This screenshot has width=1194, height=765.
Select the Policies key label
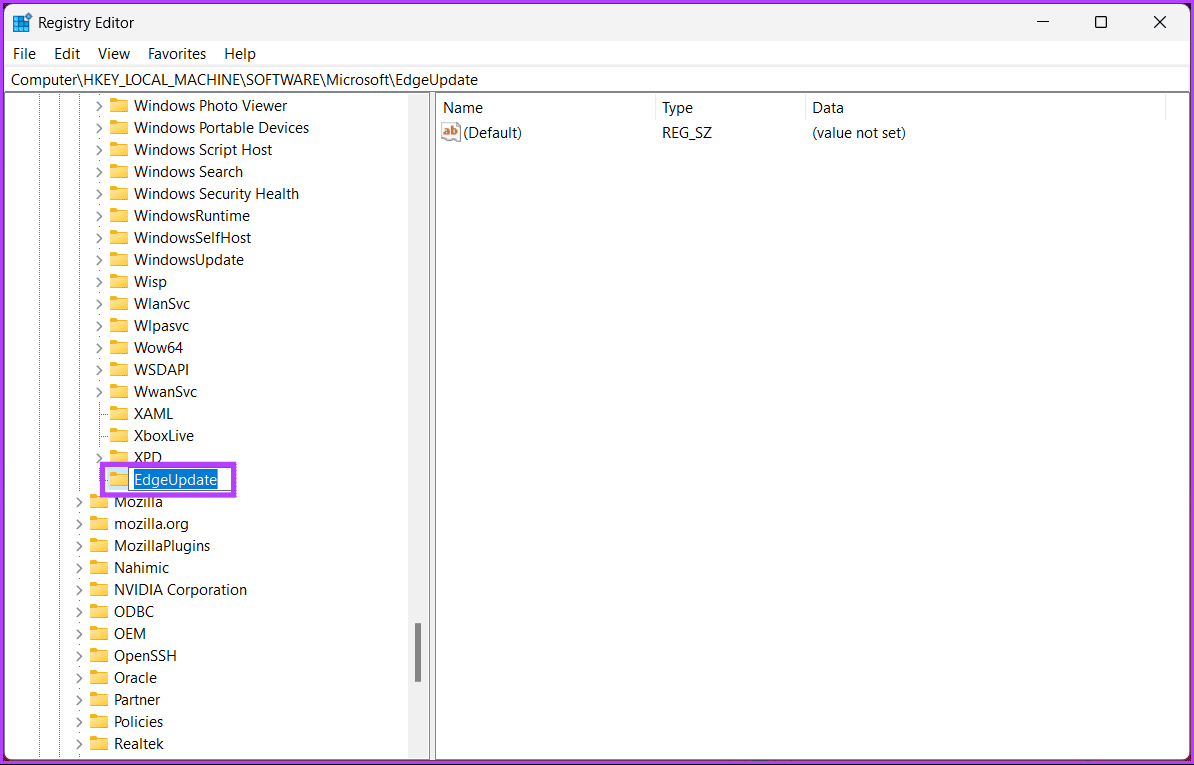pos(139,722)
